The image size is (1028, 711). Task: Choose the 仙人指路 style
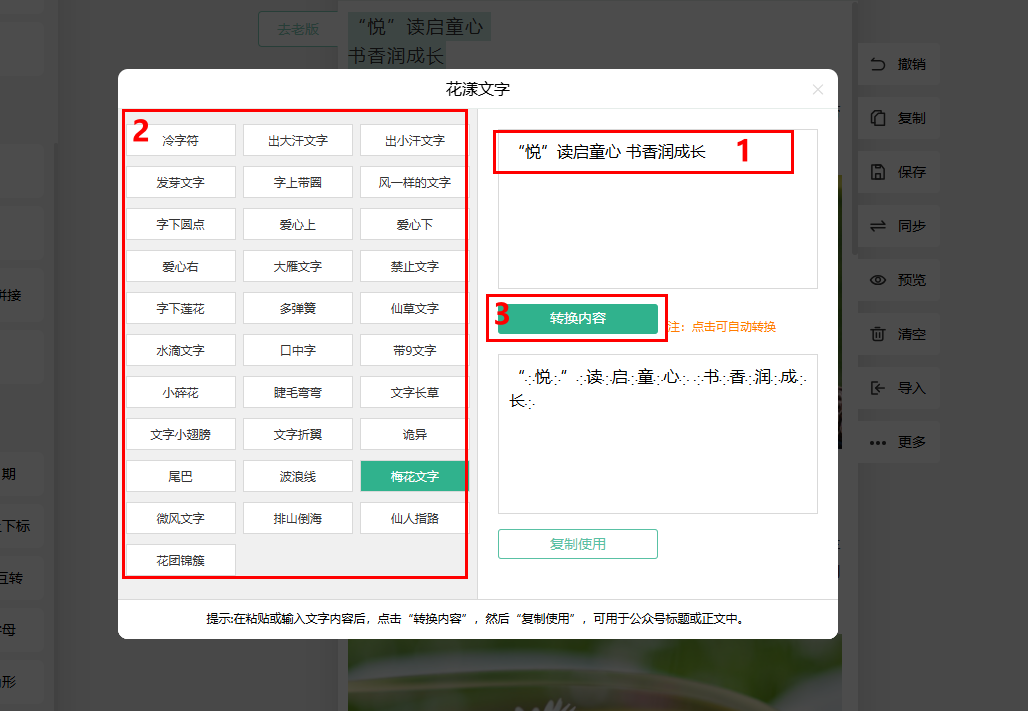click(414, 519)
